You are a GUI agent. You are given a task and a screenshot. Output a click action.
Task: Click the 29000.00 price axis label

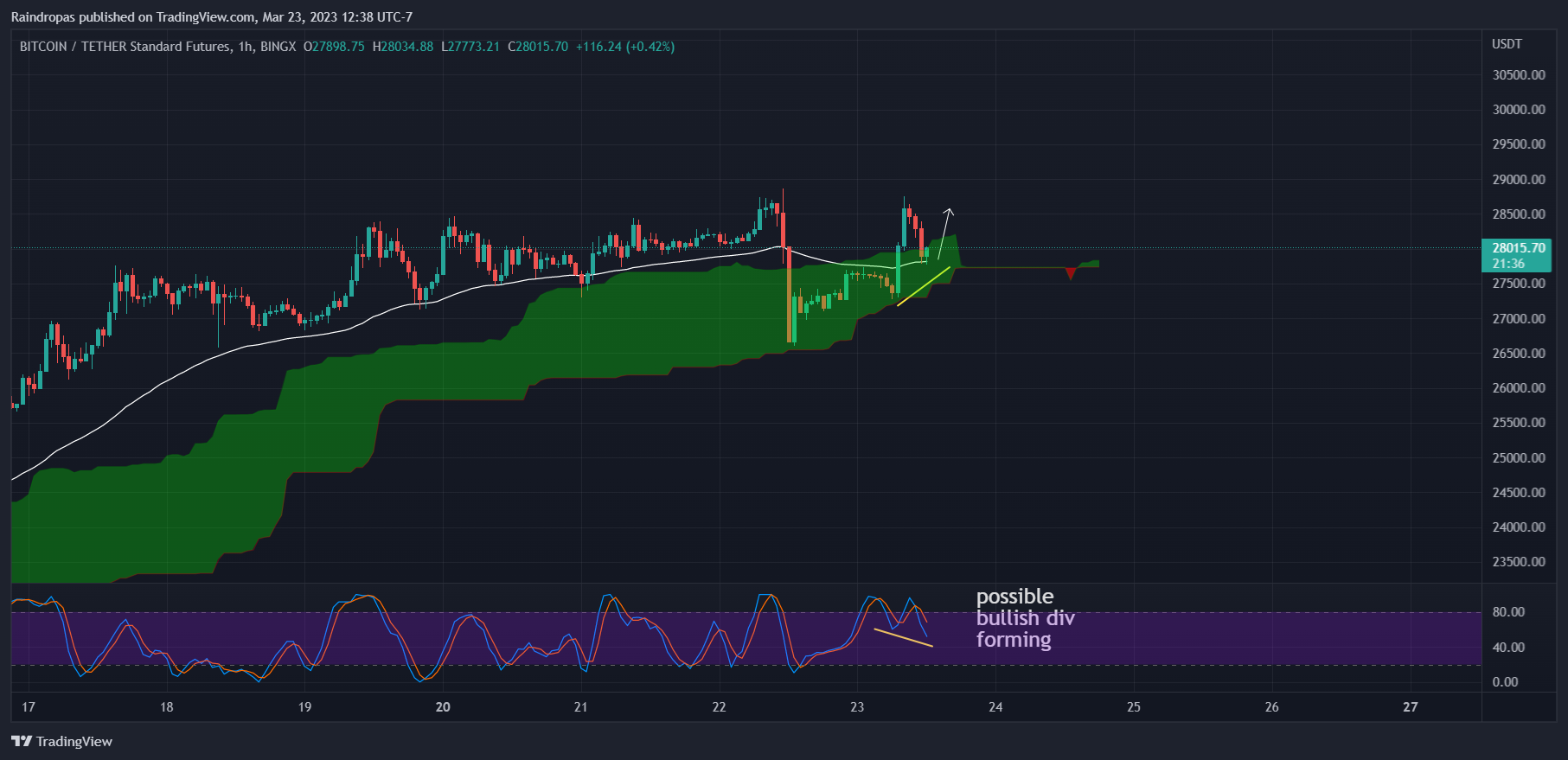point(1519,180)
